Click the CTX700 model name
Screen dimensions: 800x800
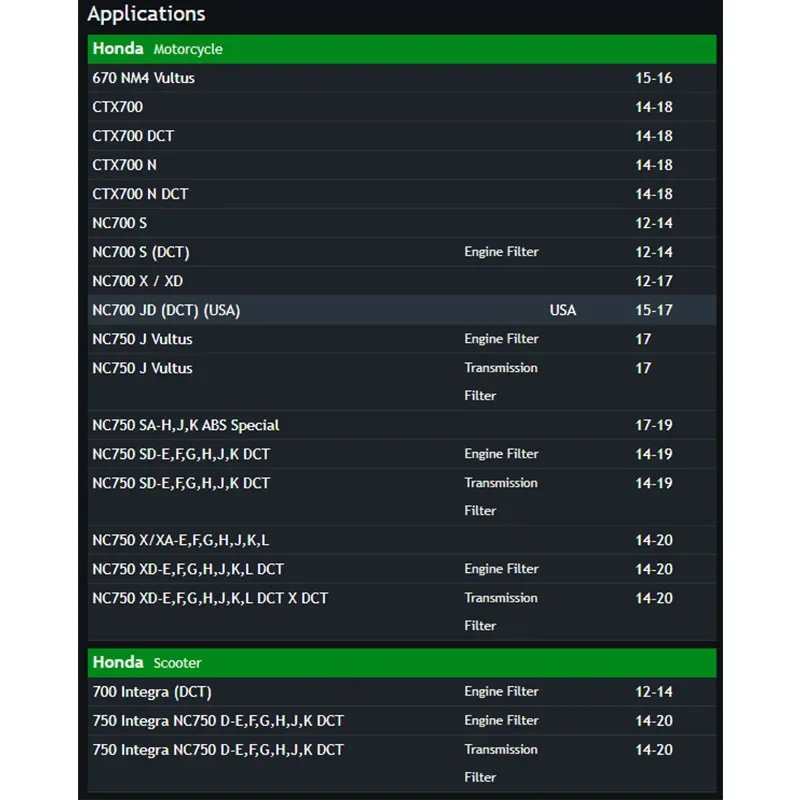point(117,107)
